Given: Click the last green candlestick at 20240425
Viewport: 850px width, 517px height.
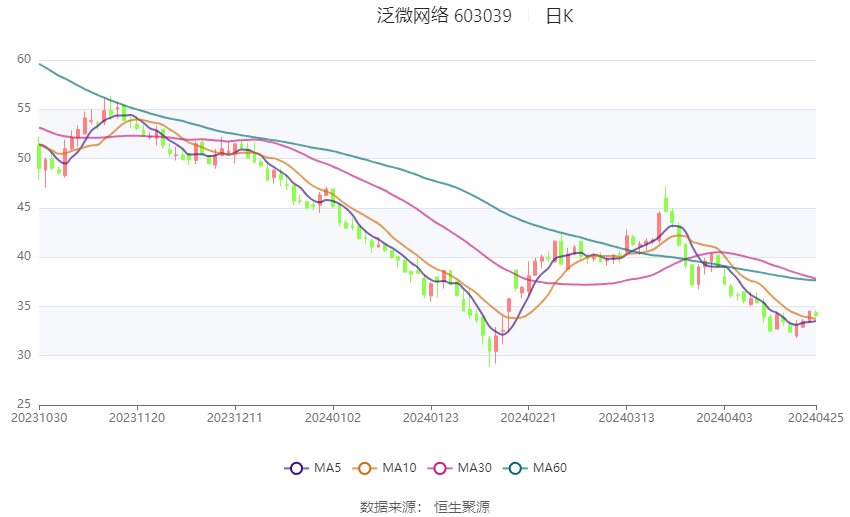Looking at the screenshot, I should pos(816,314).
